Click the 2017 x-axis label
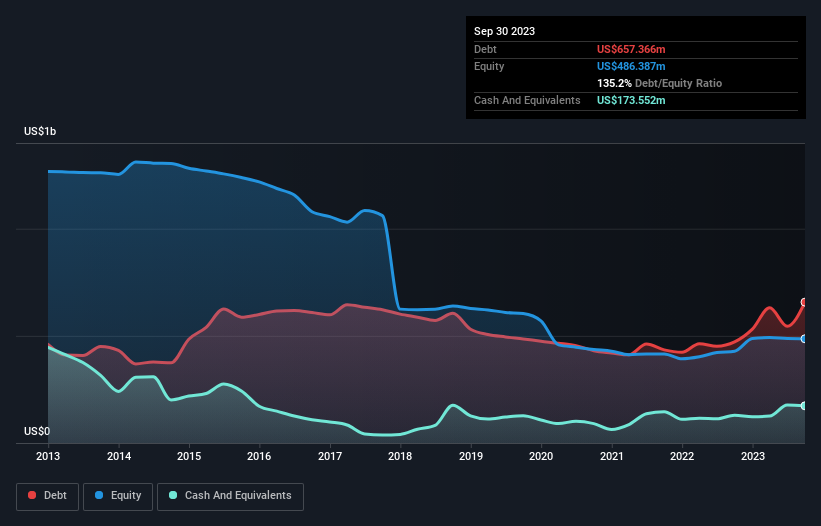This screenshot has width=821, height=526. (x=330, y=456)
